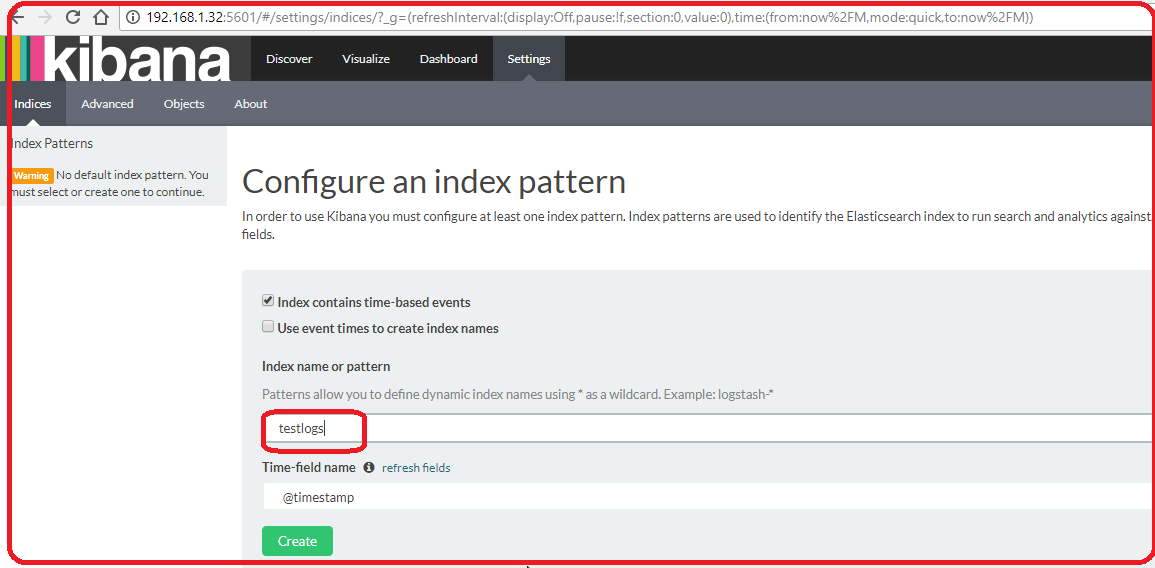Click the site info icon in the address bar
Screen dimensions: 1155x568
(133, 17)
